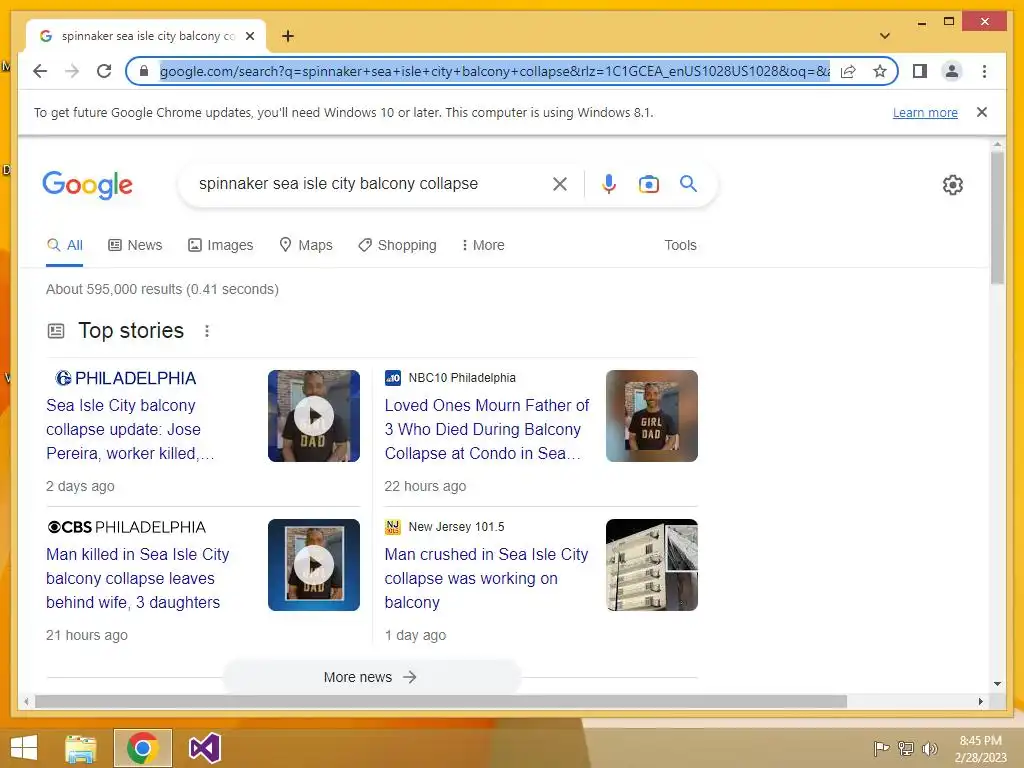This screenshot has height=768, width=1024.
Task: Follow the Learn more link
Action: (925, 112)
